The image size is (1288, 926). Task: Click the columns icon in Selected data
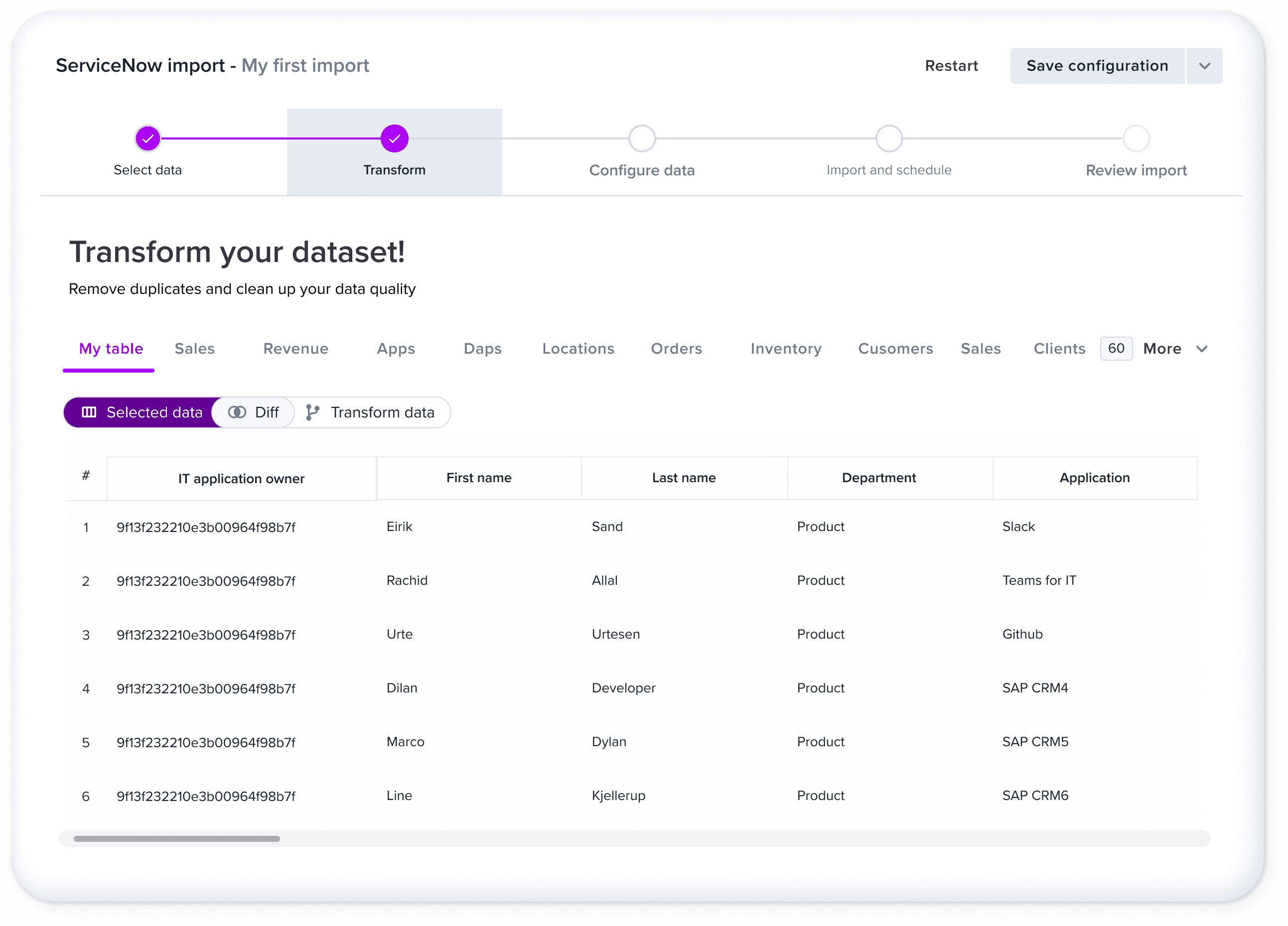pos(89,412)
